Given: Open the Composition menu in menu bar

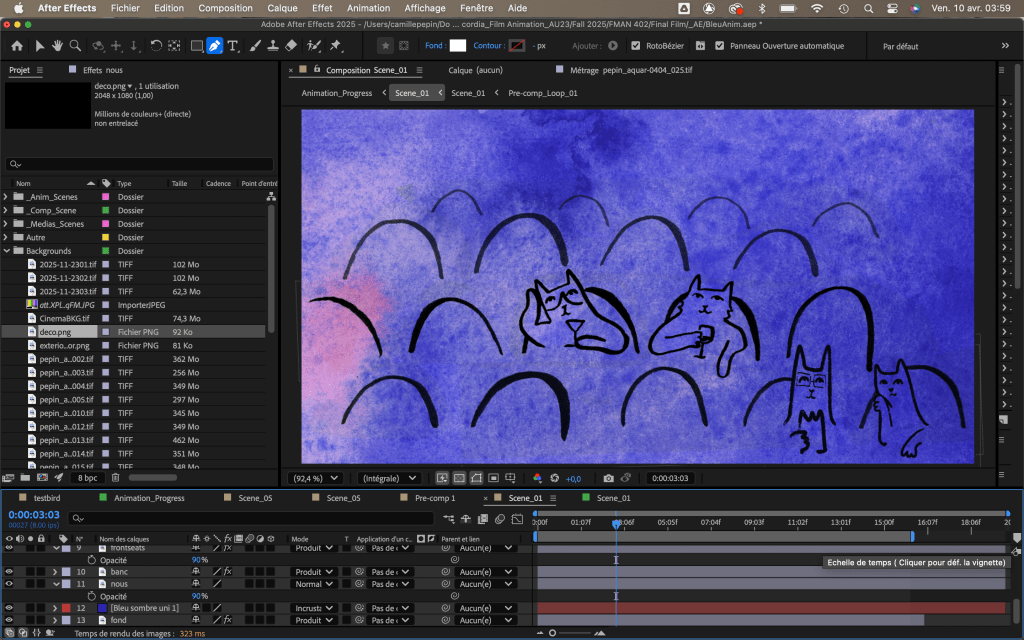Looking at the screenshot, I should tap(225, 8).
